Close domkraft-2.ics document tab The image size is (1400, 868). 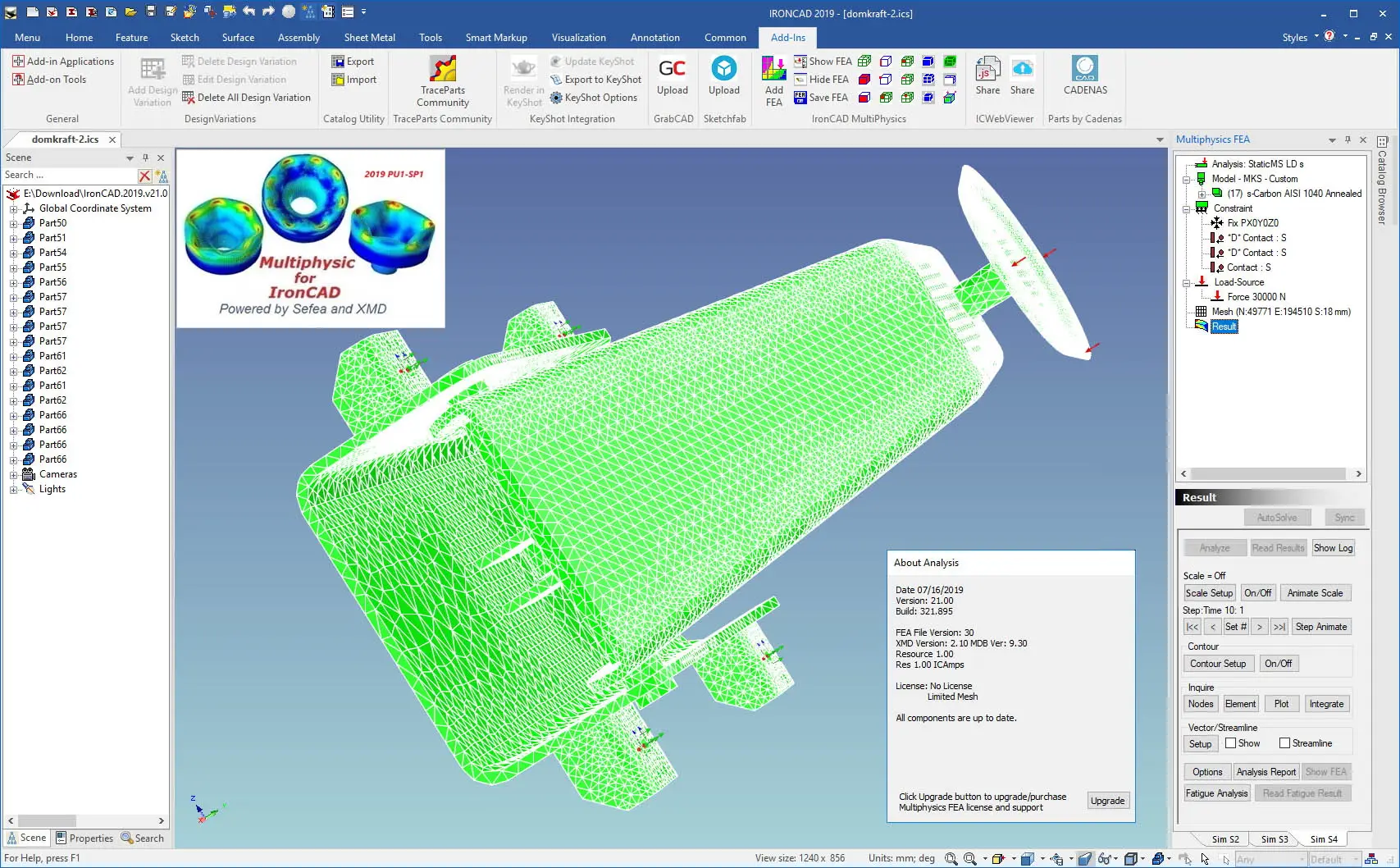tap(112, 139)
